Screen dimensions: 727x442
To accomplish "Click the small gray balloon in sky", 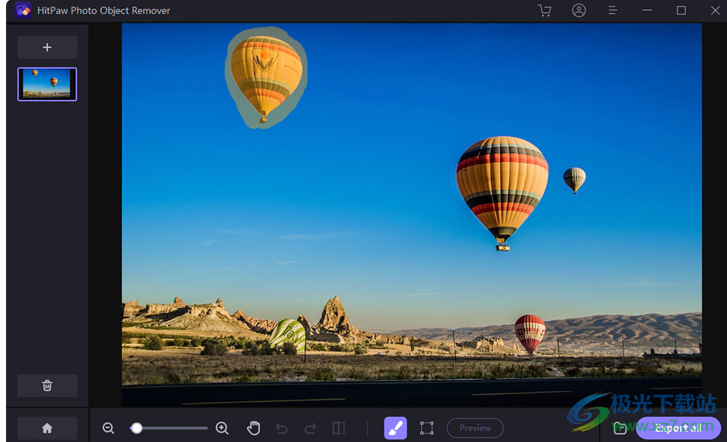I will coord(574,179).
